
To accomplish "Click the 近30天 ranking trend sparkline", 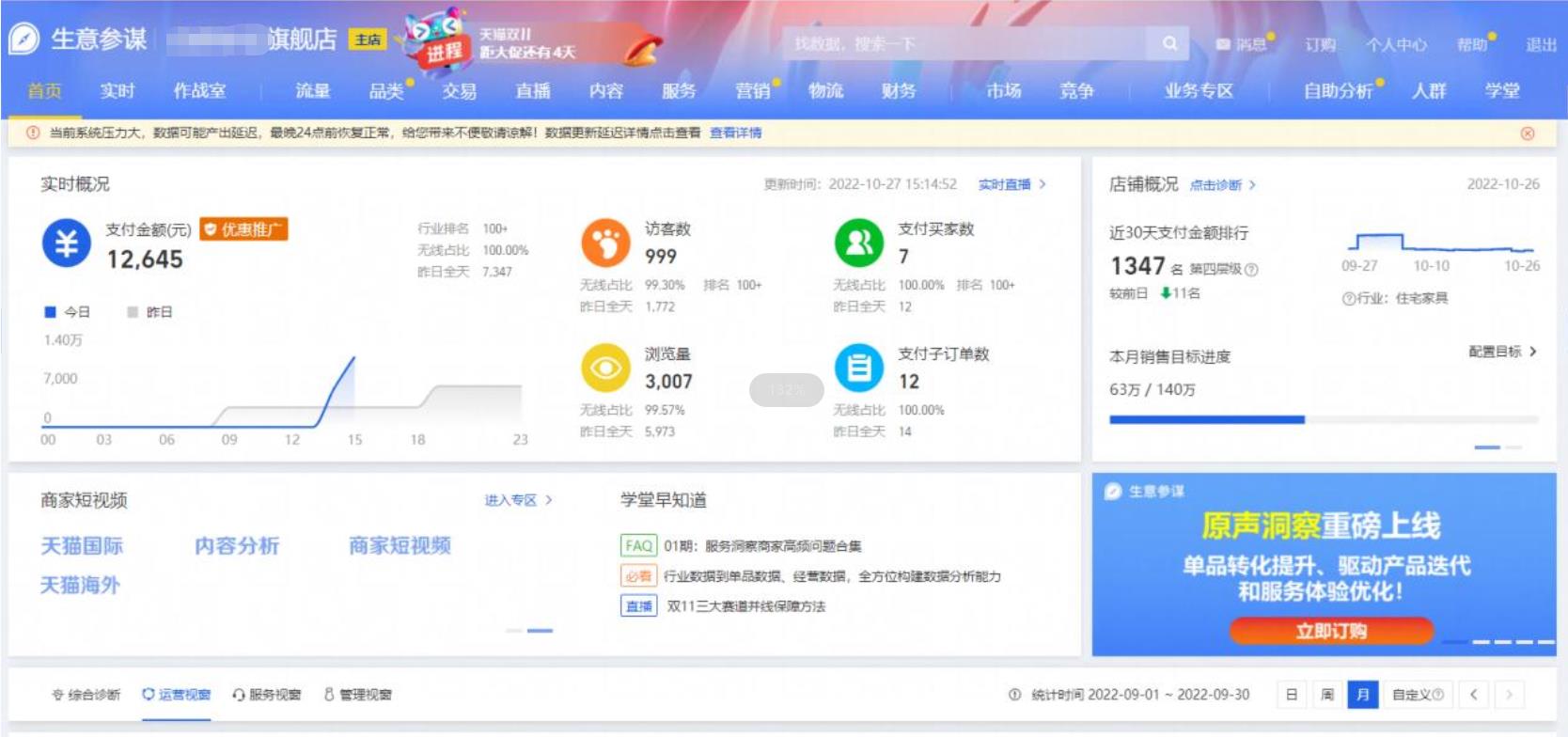I will point(1440,242).
